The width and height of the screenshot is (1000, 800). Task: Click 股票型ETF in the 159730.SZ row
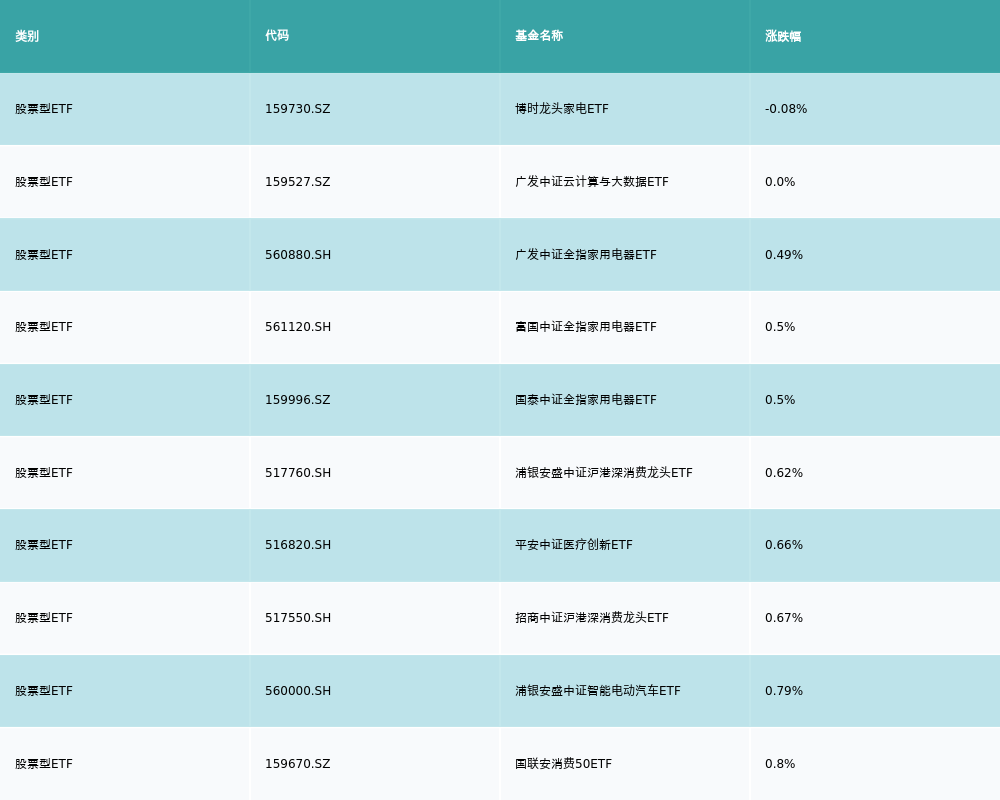(x=44, y=109)
